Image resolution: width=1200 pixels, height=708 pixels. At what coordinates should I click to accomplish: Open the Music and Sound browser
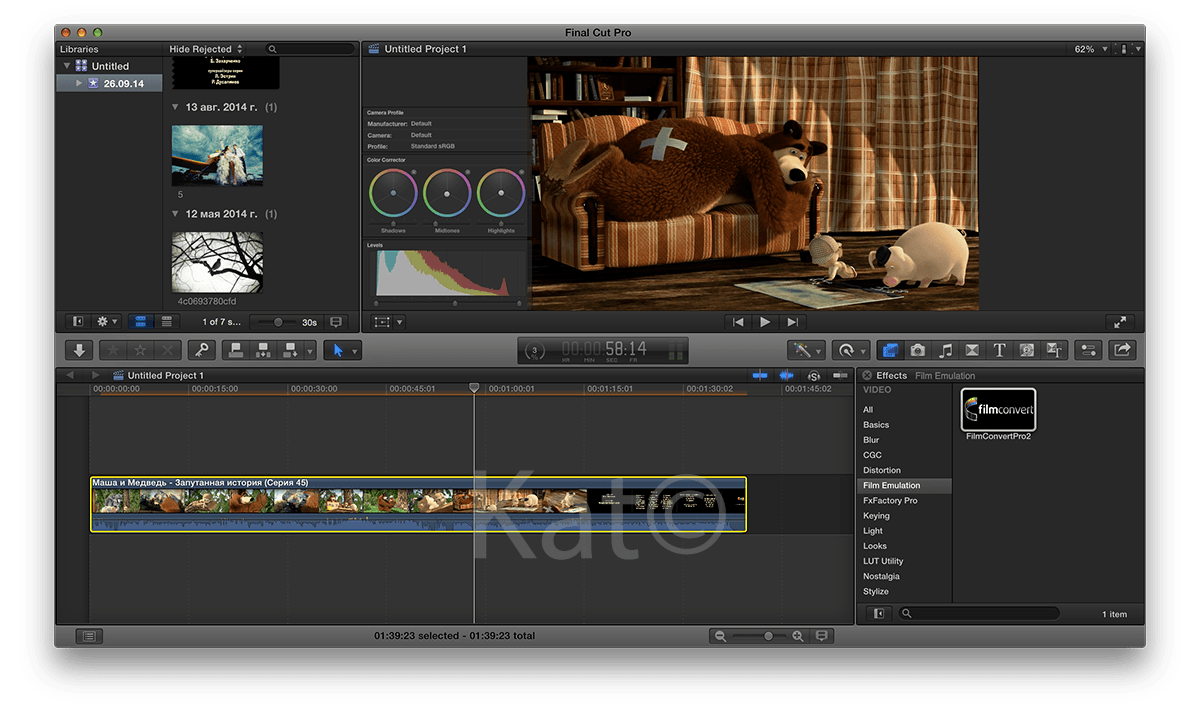click(x=945, y=350)
